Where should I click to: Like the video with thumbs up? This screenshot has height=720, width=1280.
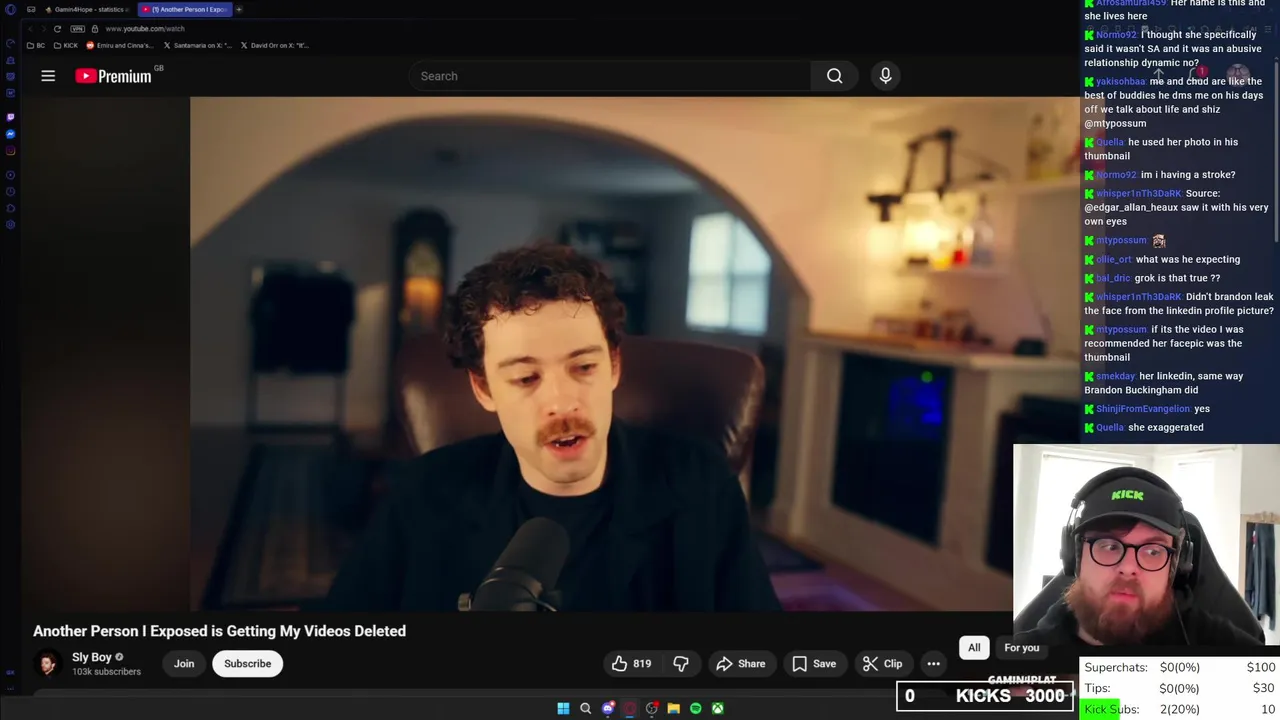(631, 663)
